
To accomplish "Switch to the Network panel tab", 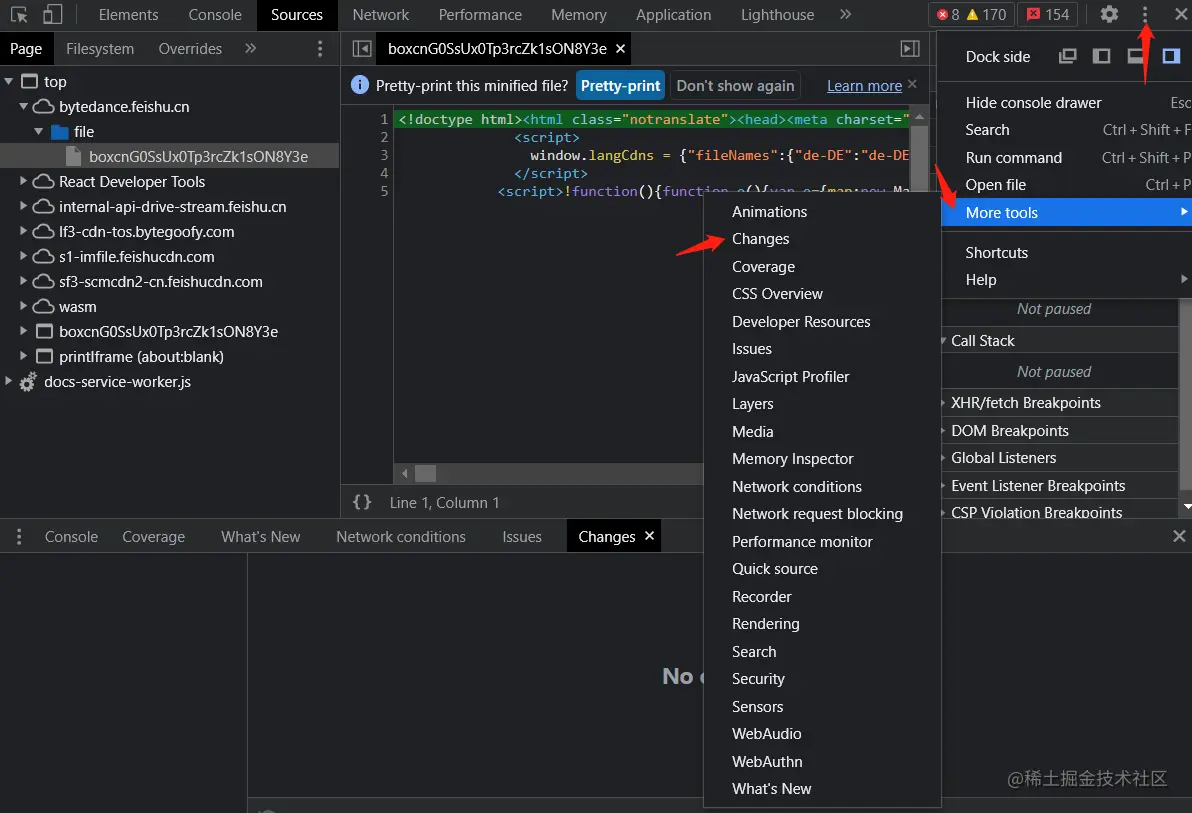I will coord(380,14).
